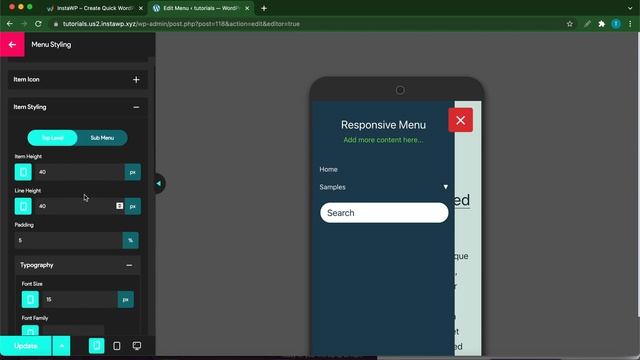Open the Update options arrow

tap(61, 346)
